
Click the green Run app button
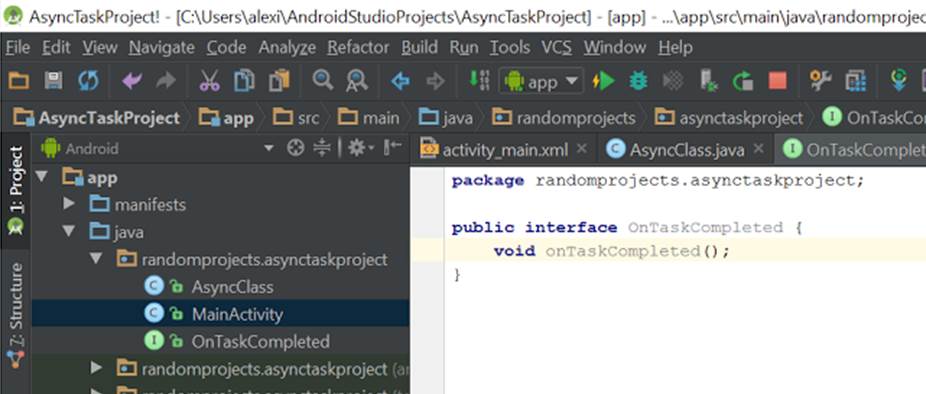coord(604,81)
